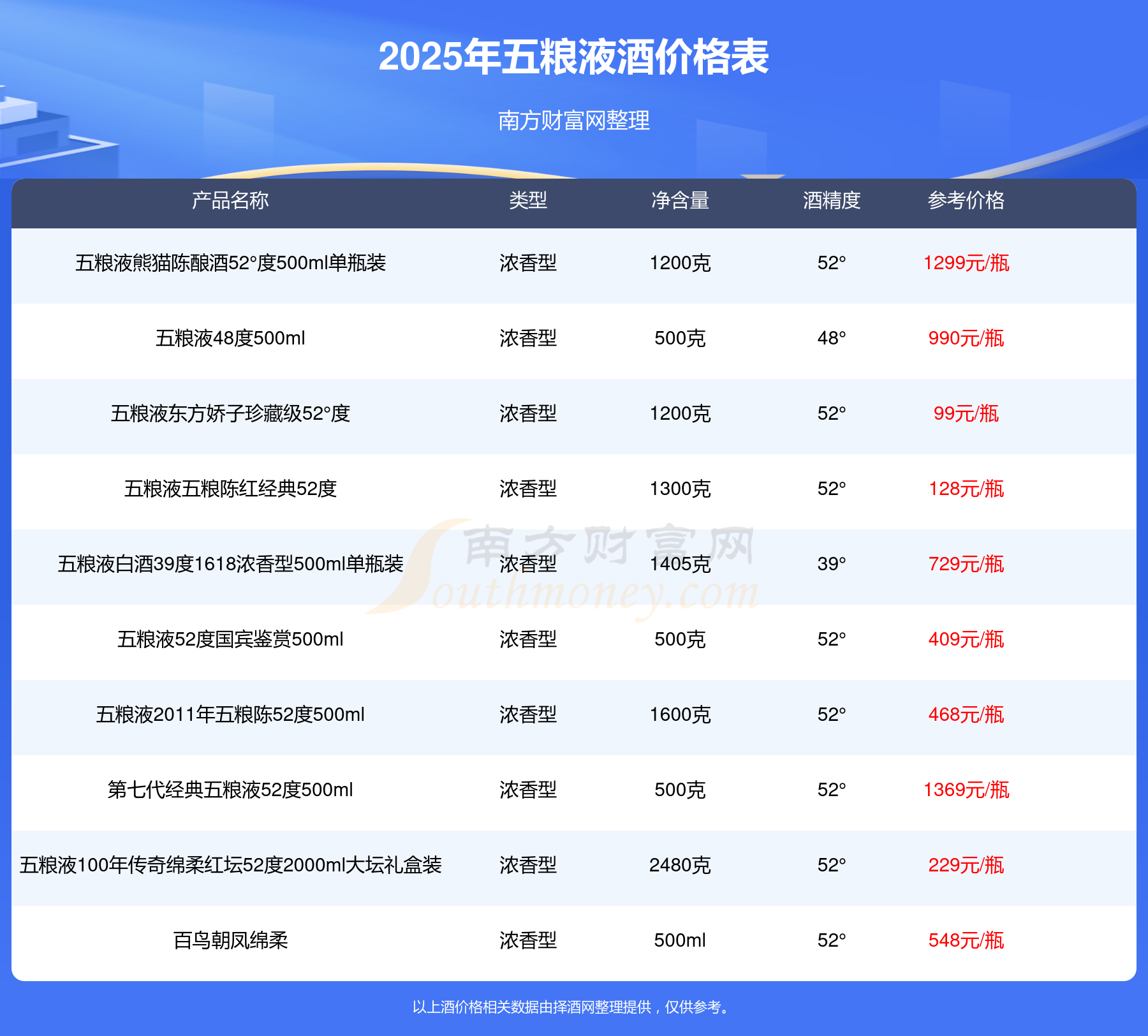This screenshot has width=1148, height=1036.
Task: Click net content "1405克"
Action: [680, 564]
